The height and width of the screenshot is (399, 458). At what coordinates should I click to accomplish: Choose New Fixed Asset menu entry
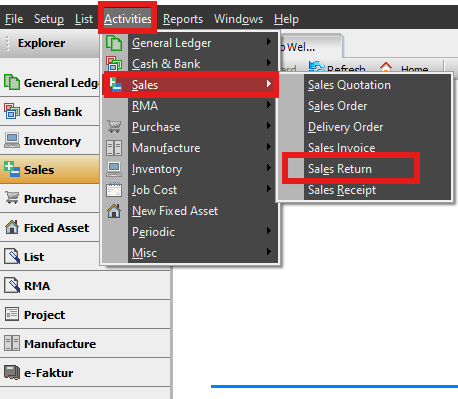(x=175, y=211)
